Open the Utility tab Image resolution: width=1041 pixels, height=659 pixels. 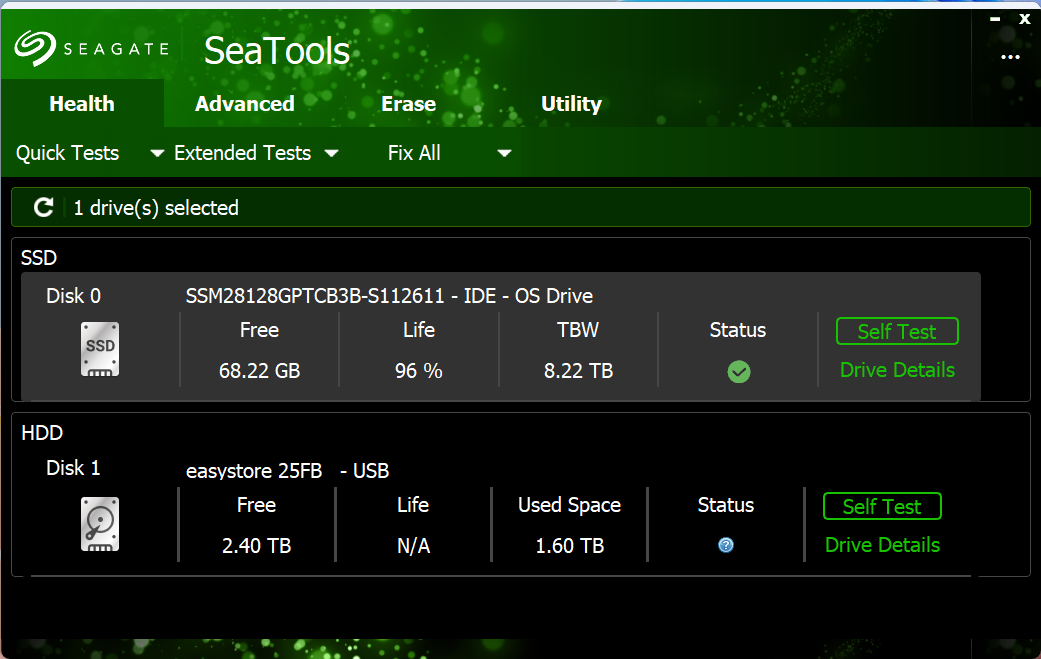(571, 103)
